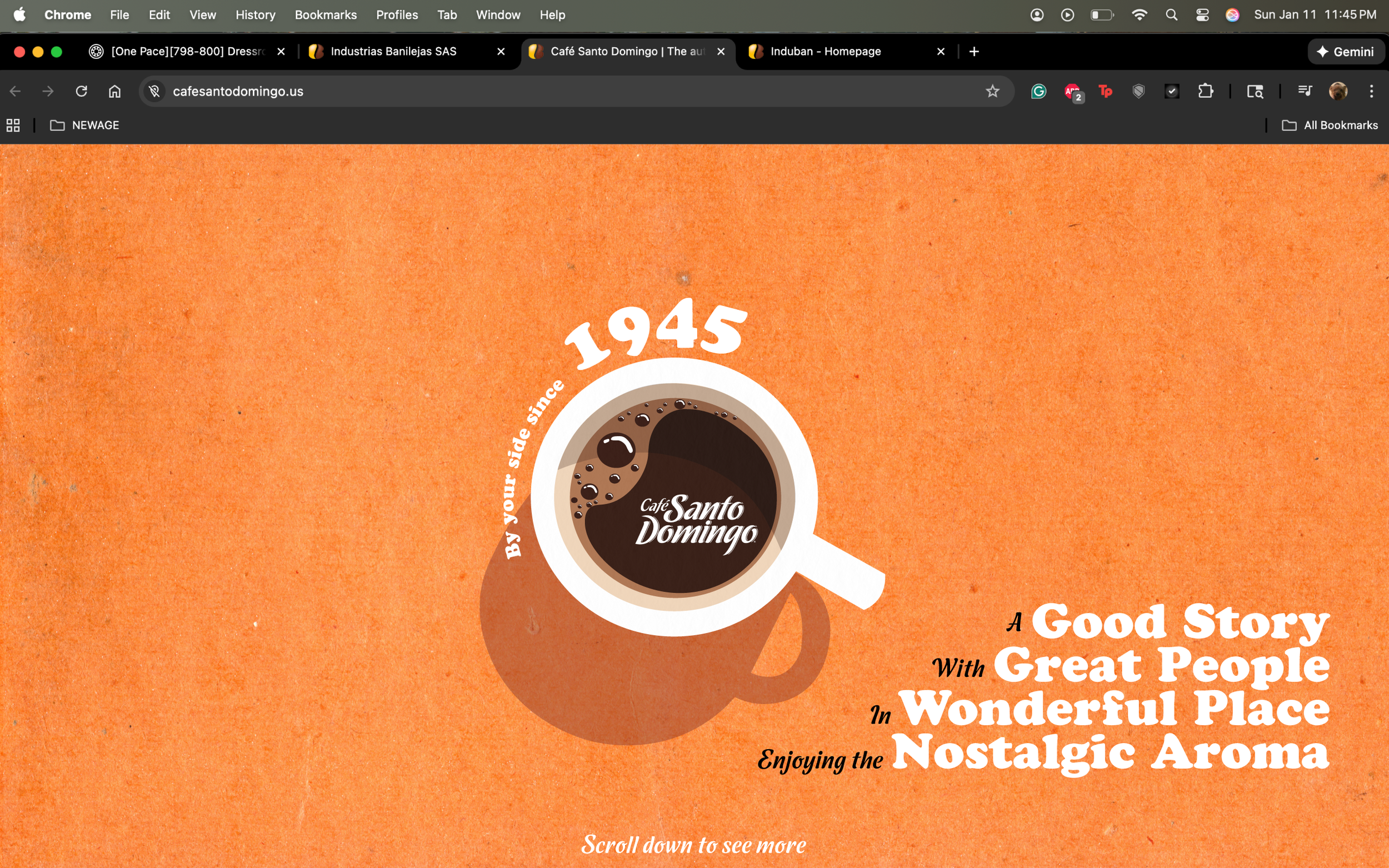1389x868 pixels.
Task: Bookmark this page with star icon
Action: pyautogui.click(x=992, y=91)
